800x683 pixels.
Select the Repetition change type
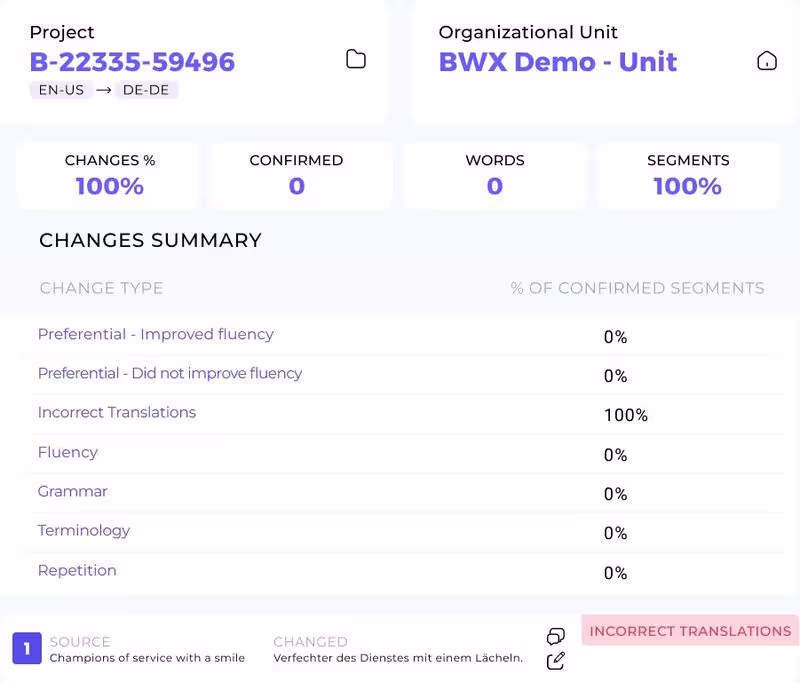point(77,570)
